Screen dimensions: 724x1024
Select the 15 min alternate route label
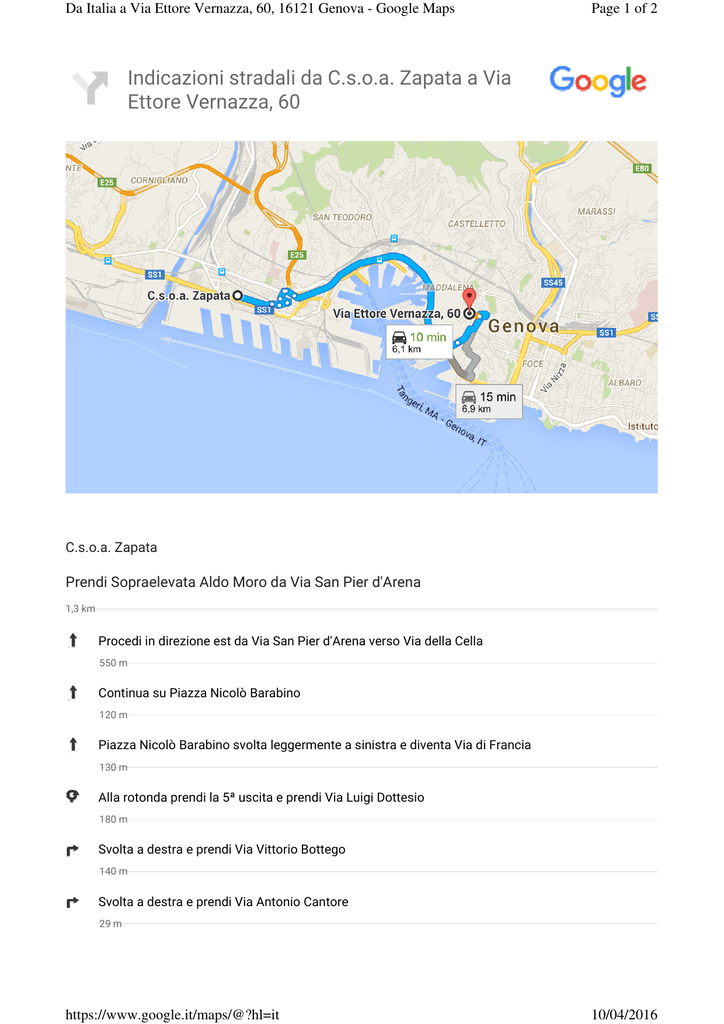497,397
